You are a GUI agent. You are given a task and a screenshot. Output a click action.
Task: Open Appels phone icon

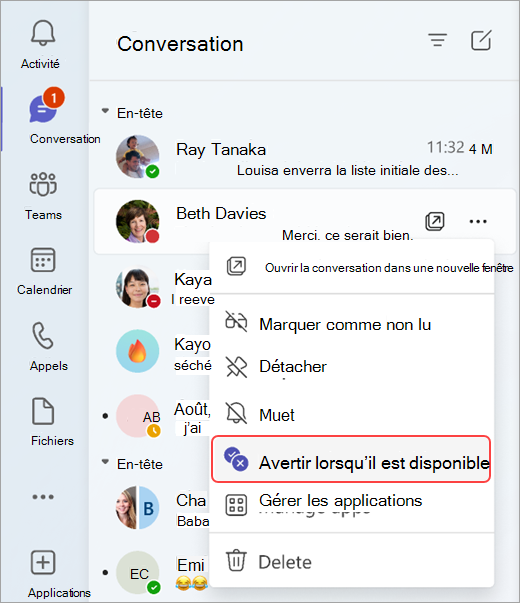43,335
